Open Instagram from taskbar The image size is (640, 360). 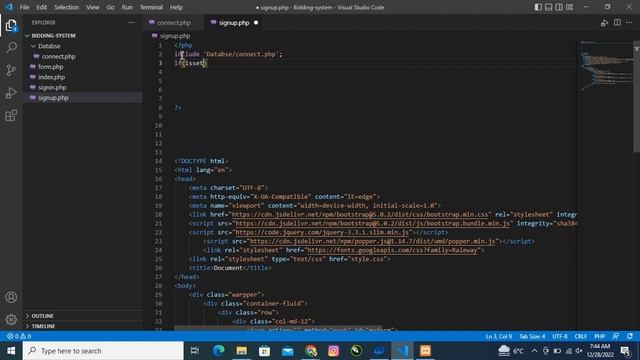click(333, 351)
